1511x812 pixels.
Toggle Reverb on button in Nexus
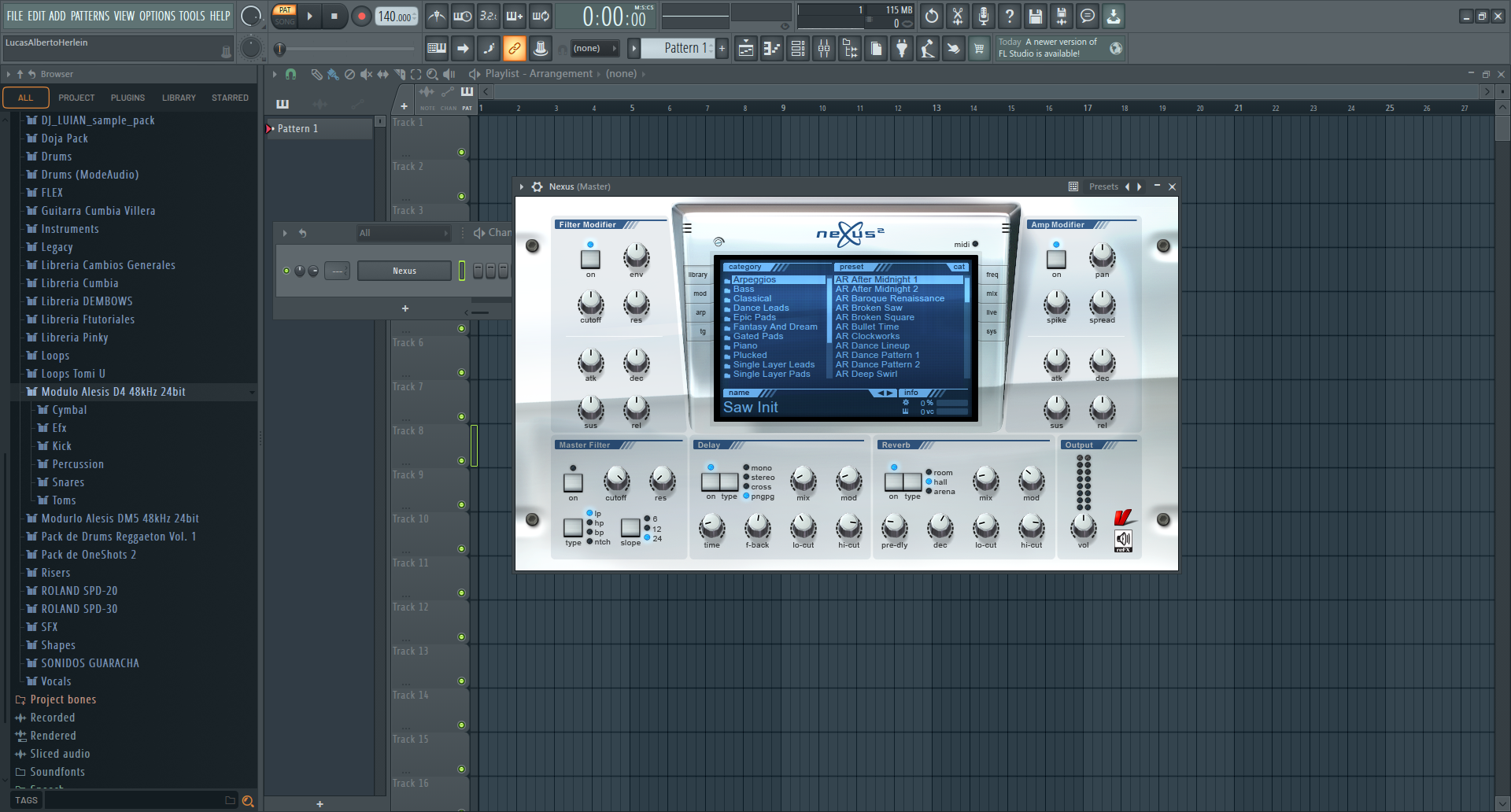pos(893,482)
